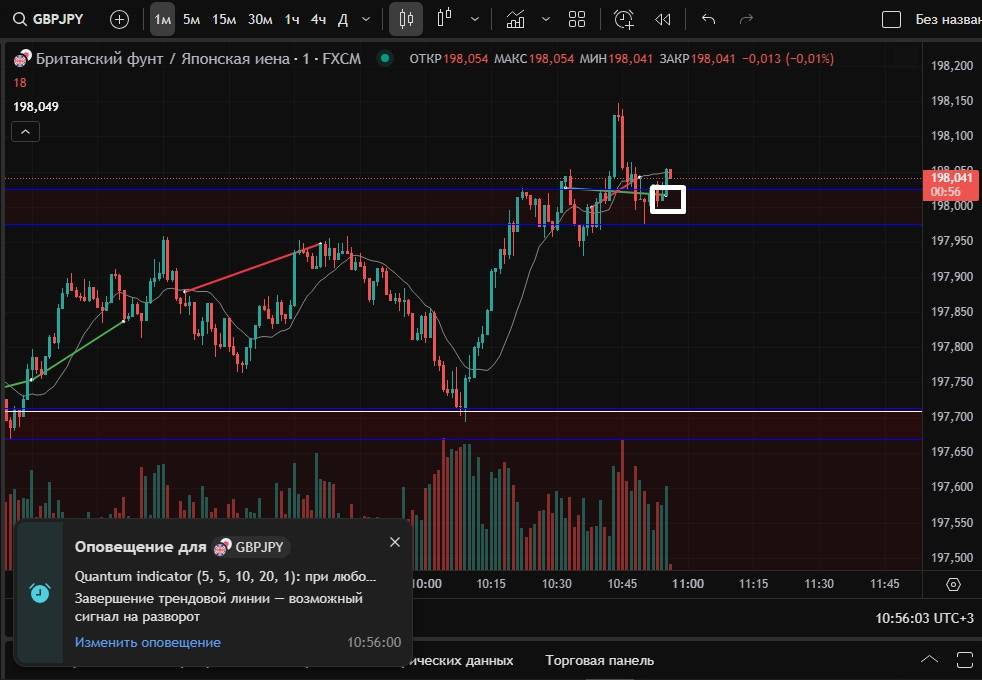
Task: Create alert with the alarm clock icon
Action: [x=624, y=19]
